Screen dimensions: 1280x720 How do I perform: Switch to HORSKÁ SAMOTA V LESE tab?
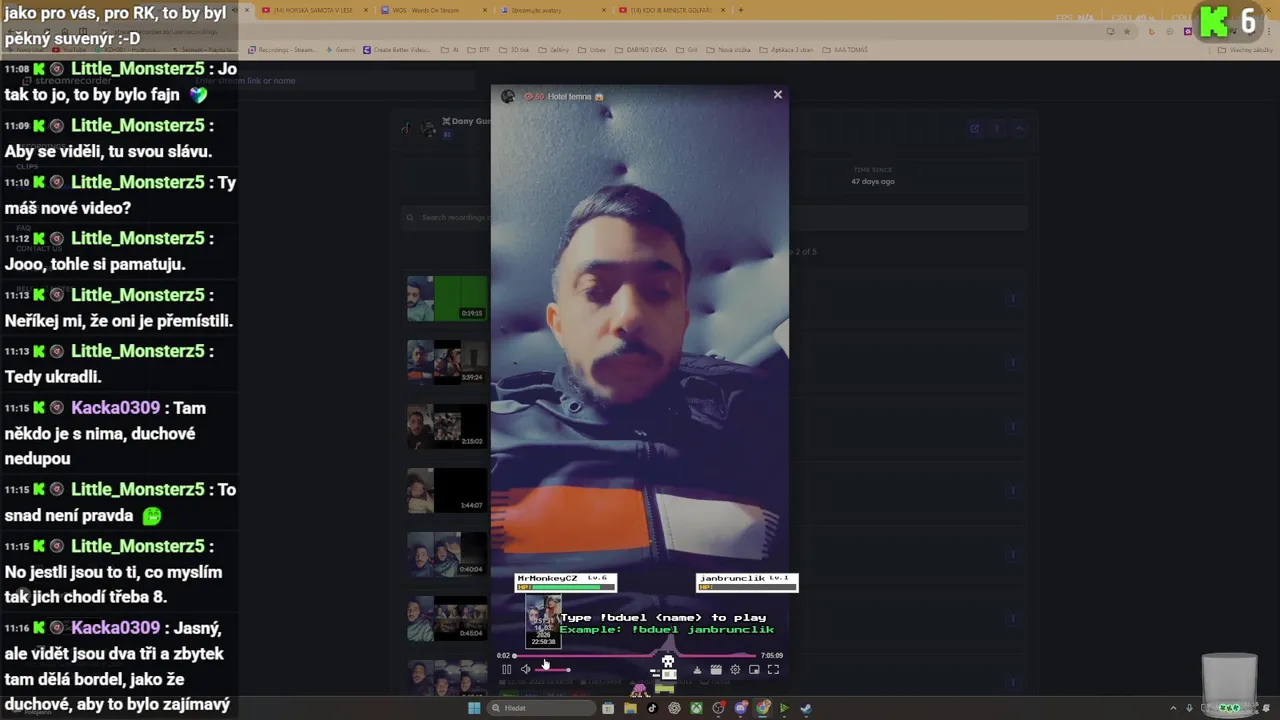pyautogui.click(x=315, y=10)
